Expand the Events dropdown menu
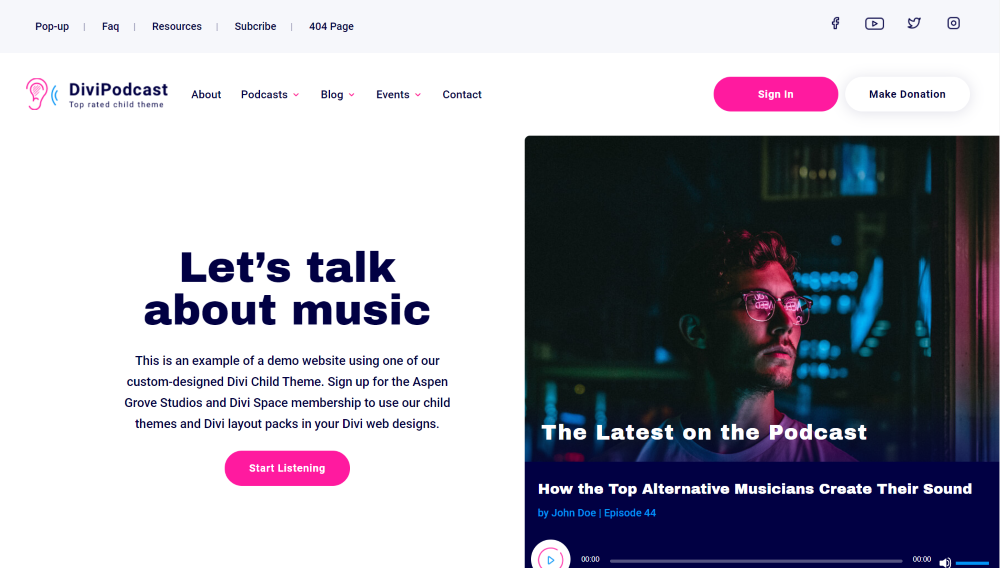The height and width of the screenshot is (568, 1000). 399,94
